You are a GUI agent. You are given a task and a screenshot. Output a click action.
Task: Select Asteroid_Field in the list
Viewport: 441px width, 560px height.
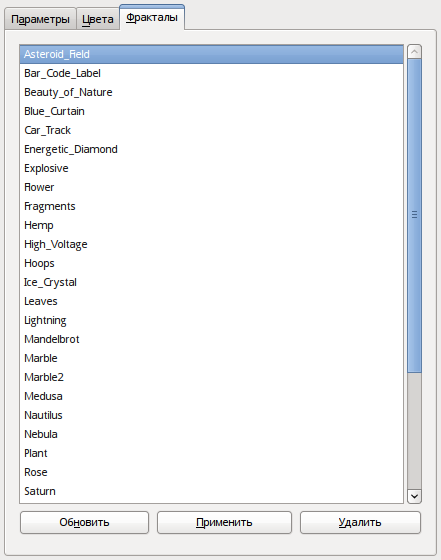211,54
